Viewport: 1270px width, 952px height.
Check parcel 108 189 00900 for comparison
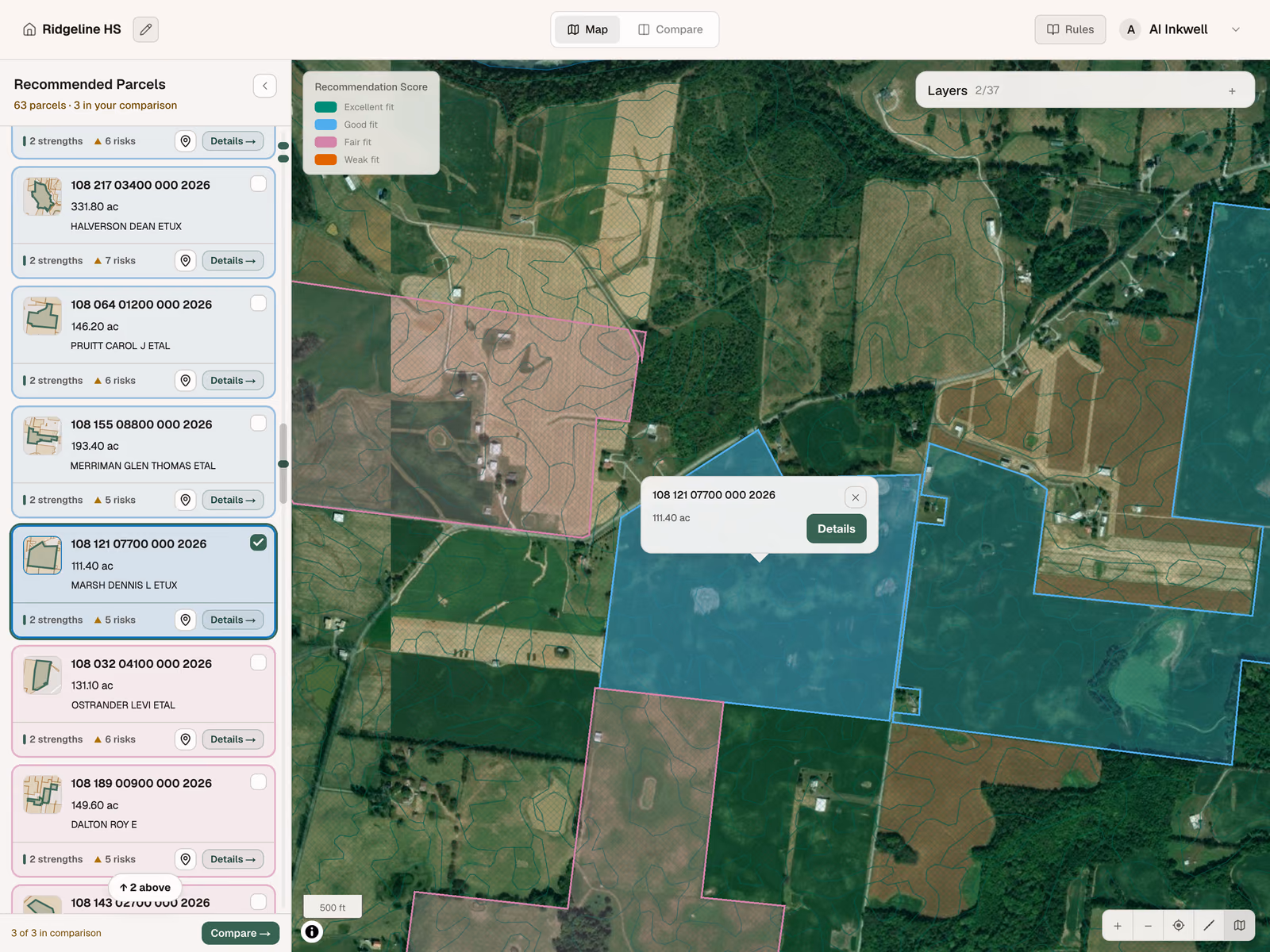click(x=258, y=782)
